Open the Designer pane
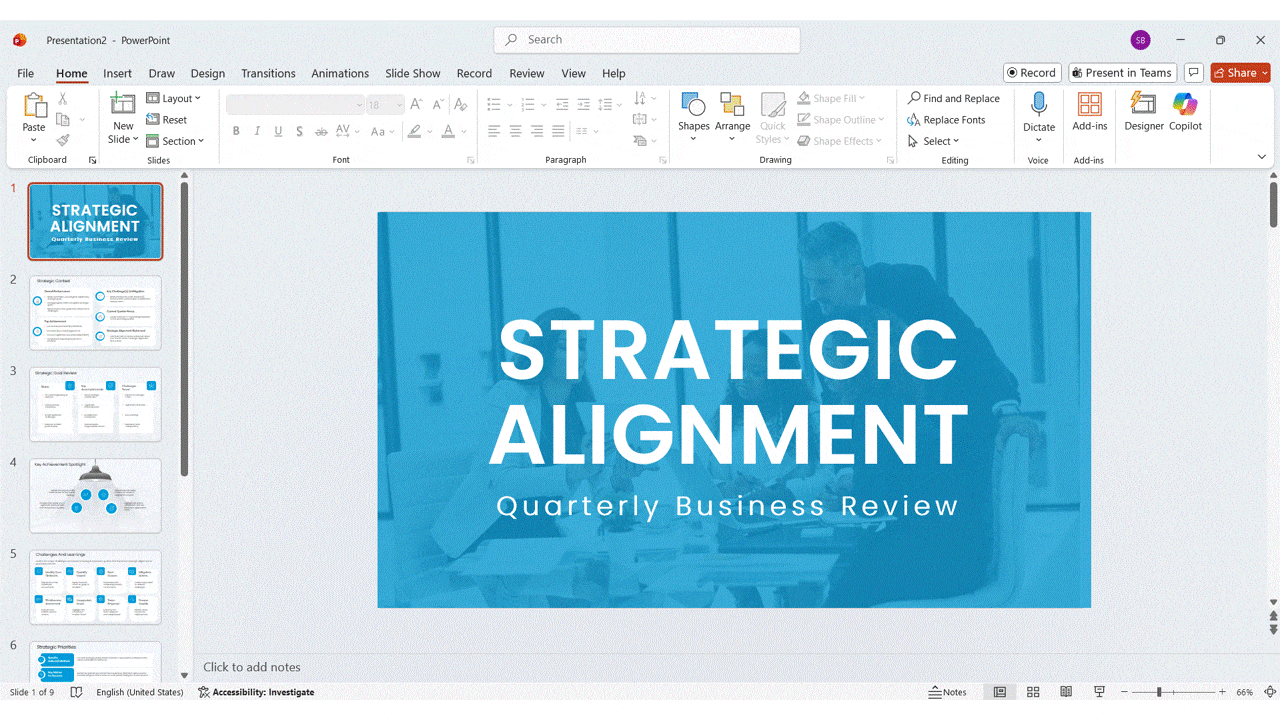 tap(1143, 105)
